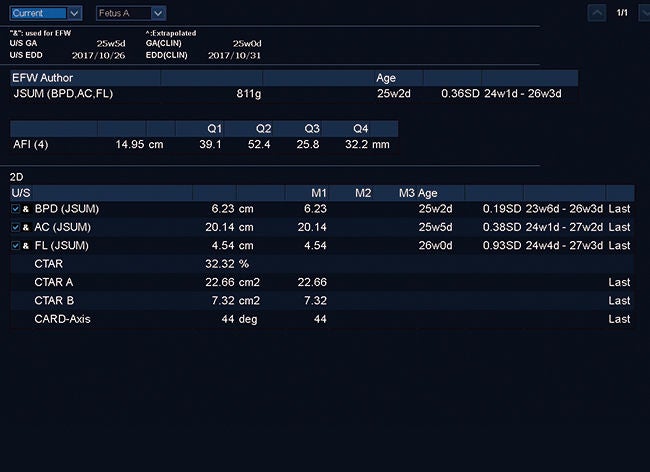Expand the Fetus A selector arrow

coord(158,13)
